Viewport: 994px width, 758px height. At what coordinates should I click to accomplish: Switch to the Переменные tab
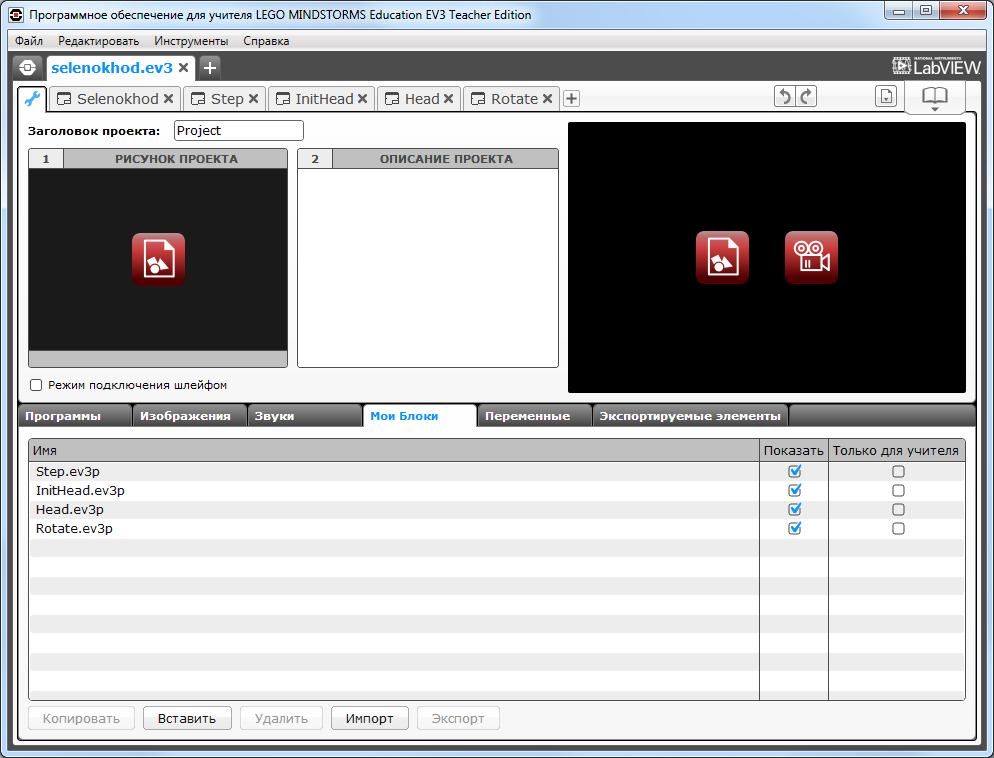[534, 416]
